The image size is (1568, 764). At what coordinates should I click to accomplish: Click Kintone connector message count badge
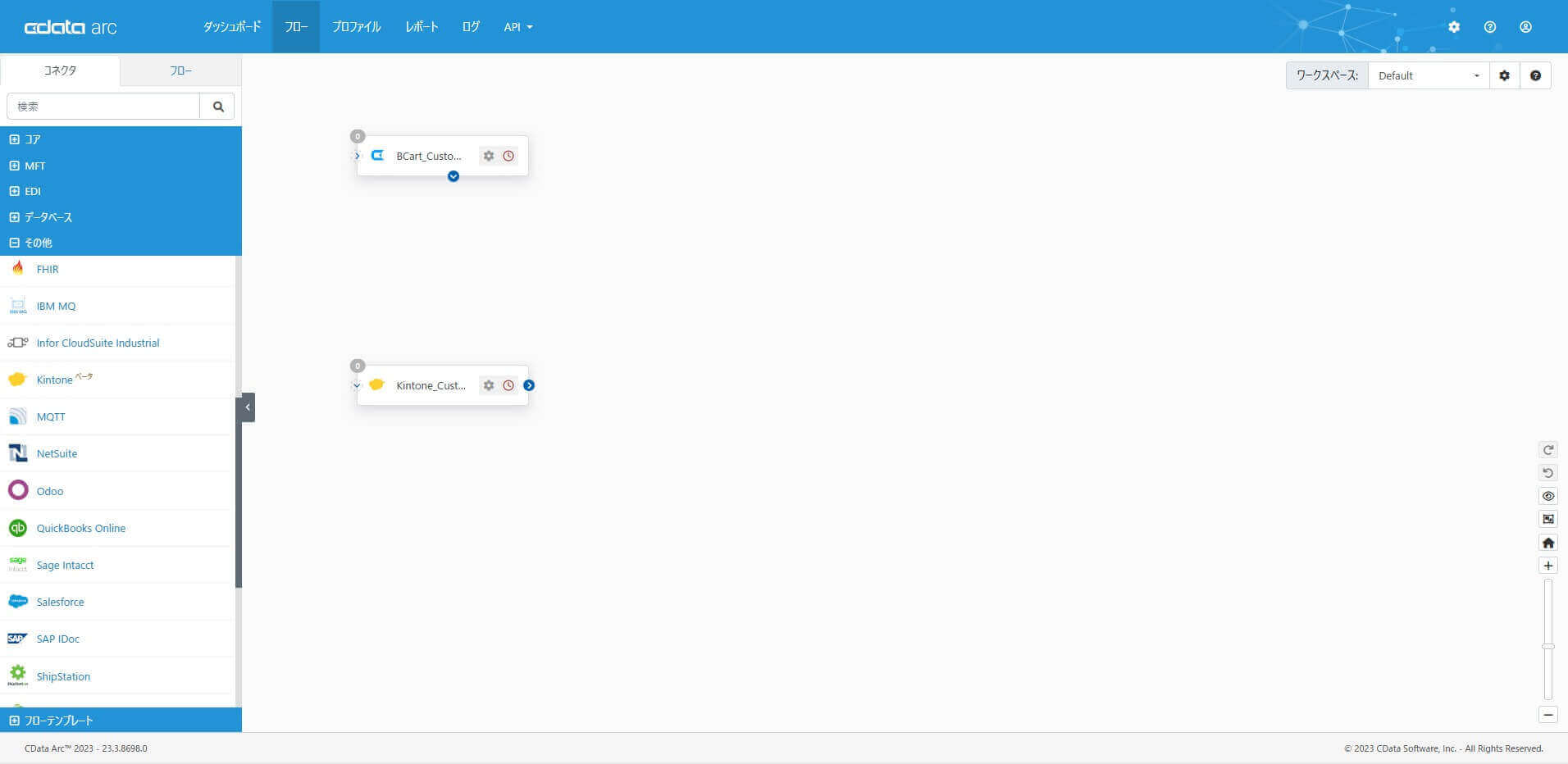coord(358,366)
